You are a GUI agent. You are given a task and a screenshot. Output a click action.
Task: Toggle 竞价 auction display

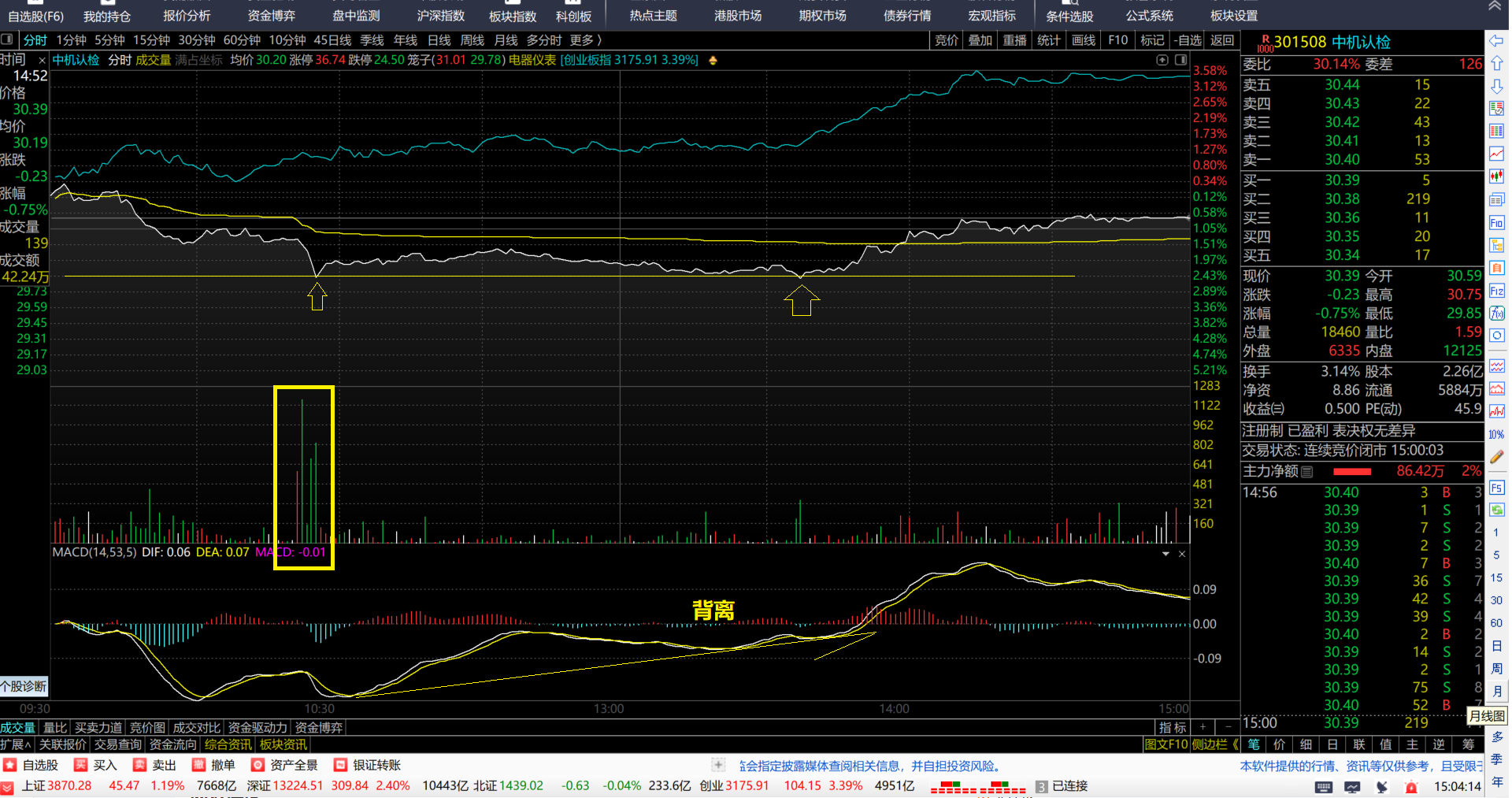coord(946,40)
